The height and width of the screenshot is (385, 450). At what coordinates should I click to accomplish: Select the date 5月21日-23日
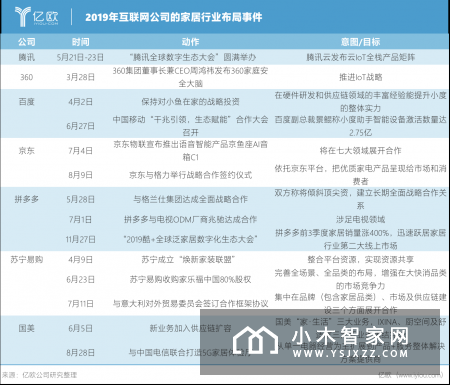pyautogui.click(x=80, y=57)
